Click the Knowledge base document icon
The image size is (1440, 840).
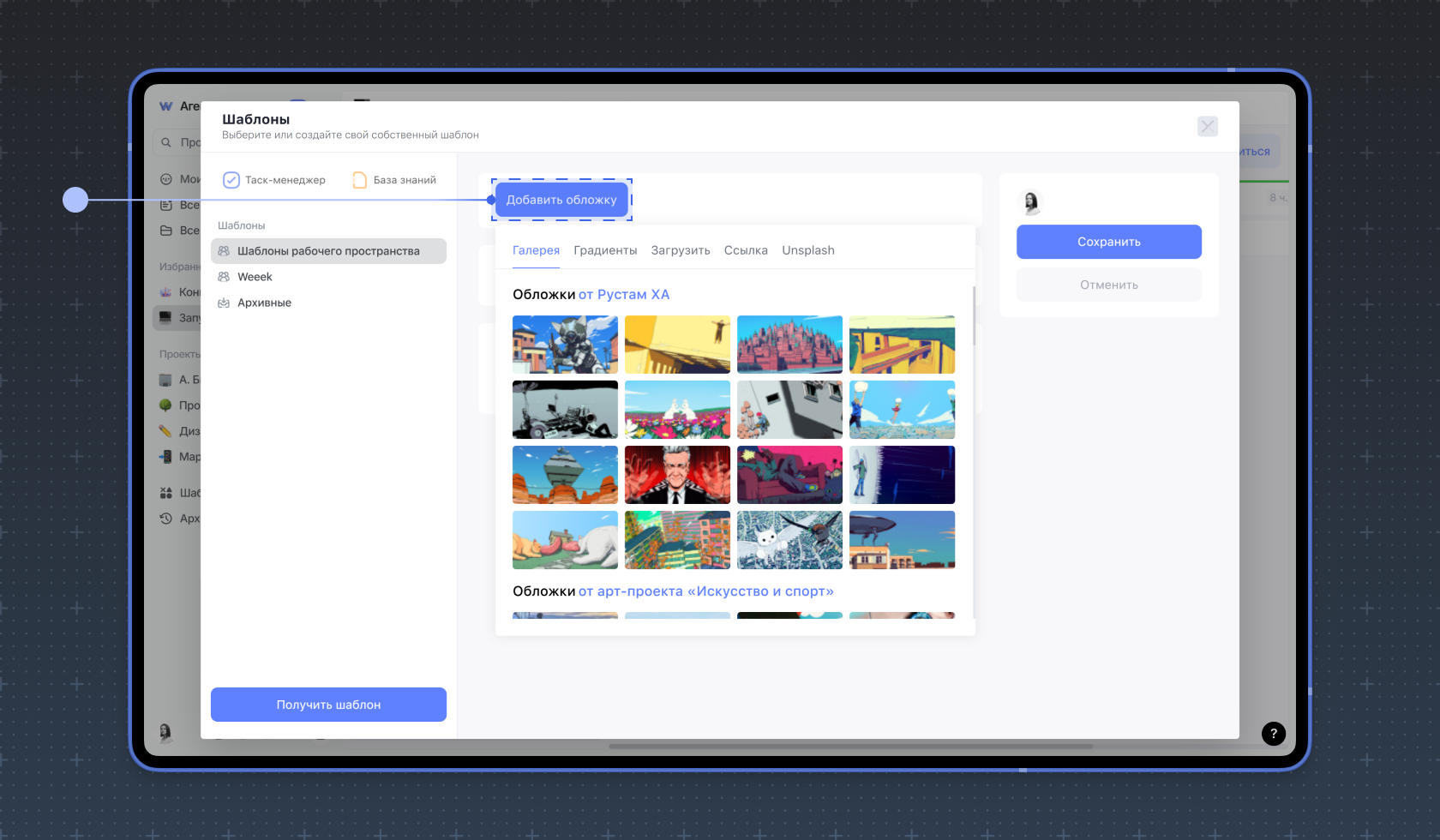coord(359,180)
